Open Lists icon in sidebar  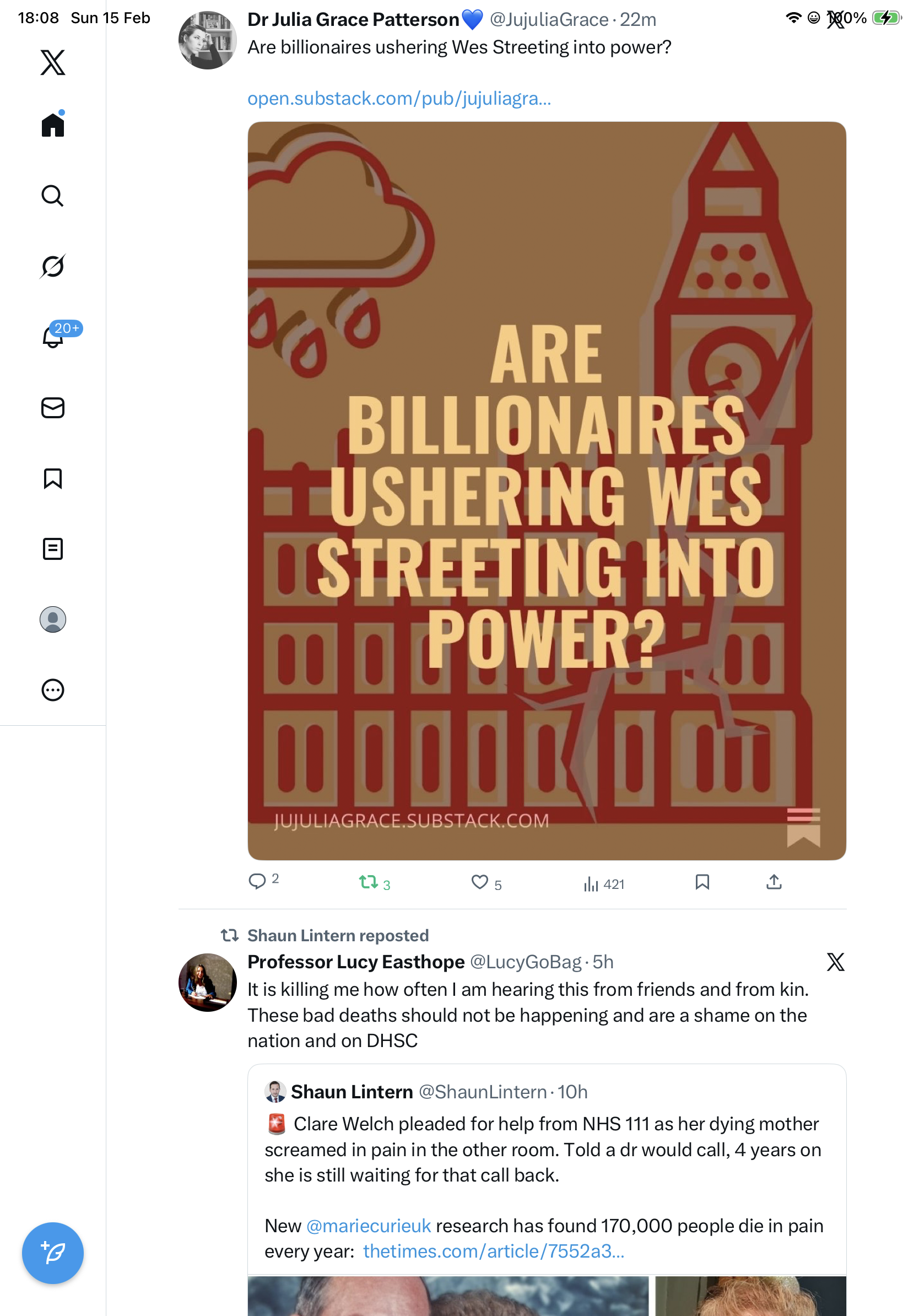click(x=53, y=549)
